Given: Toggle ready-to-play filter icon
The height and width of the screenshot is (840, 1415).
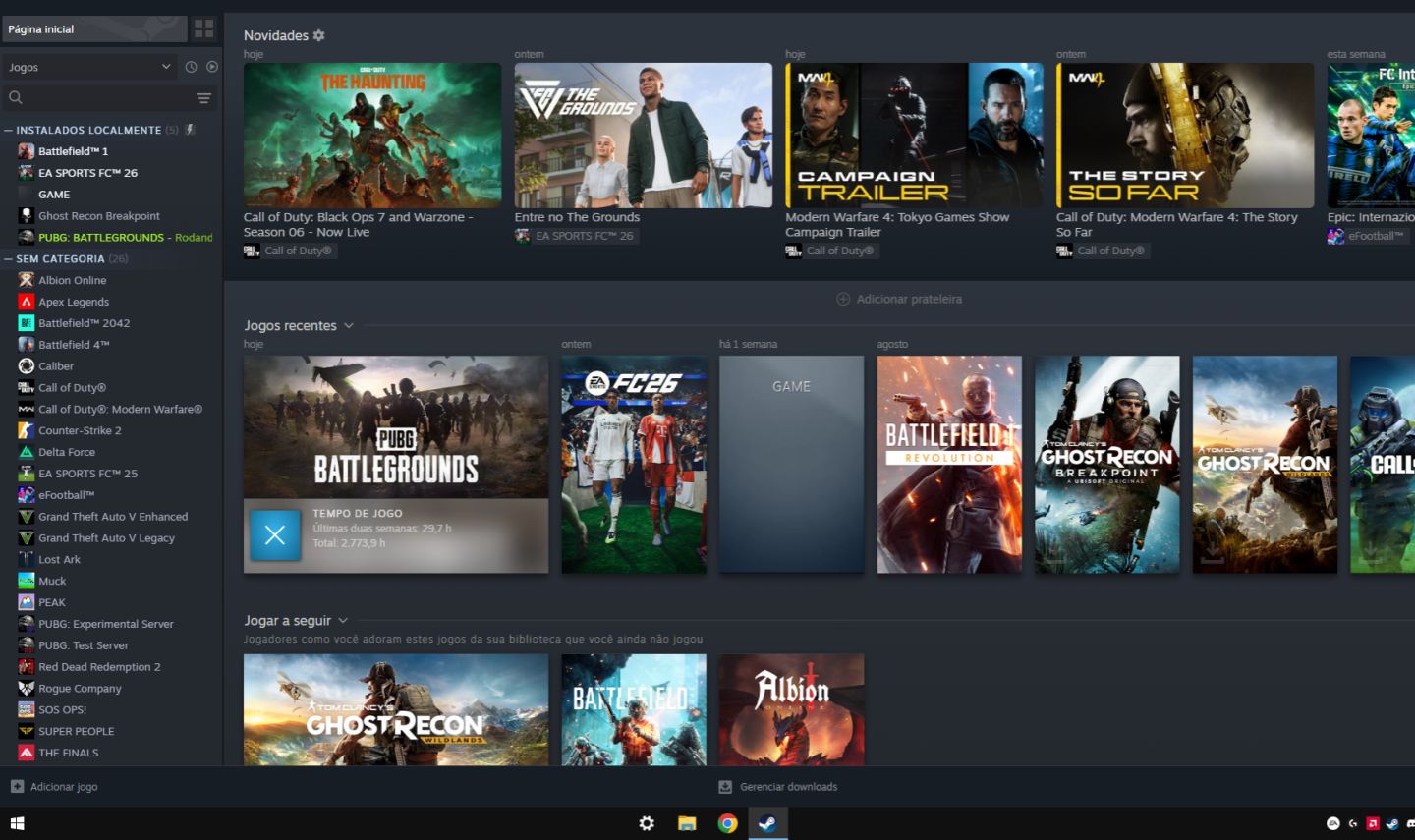Looking at the screenshot, I should (212, 67).
